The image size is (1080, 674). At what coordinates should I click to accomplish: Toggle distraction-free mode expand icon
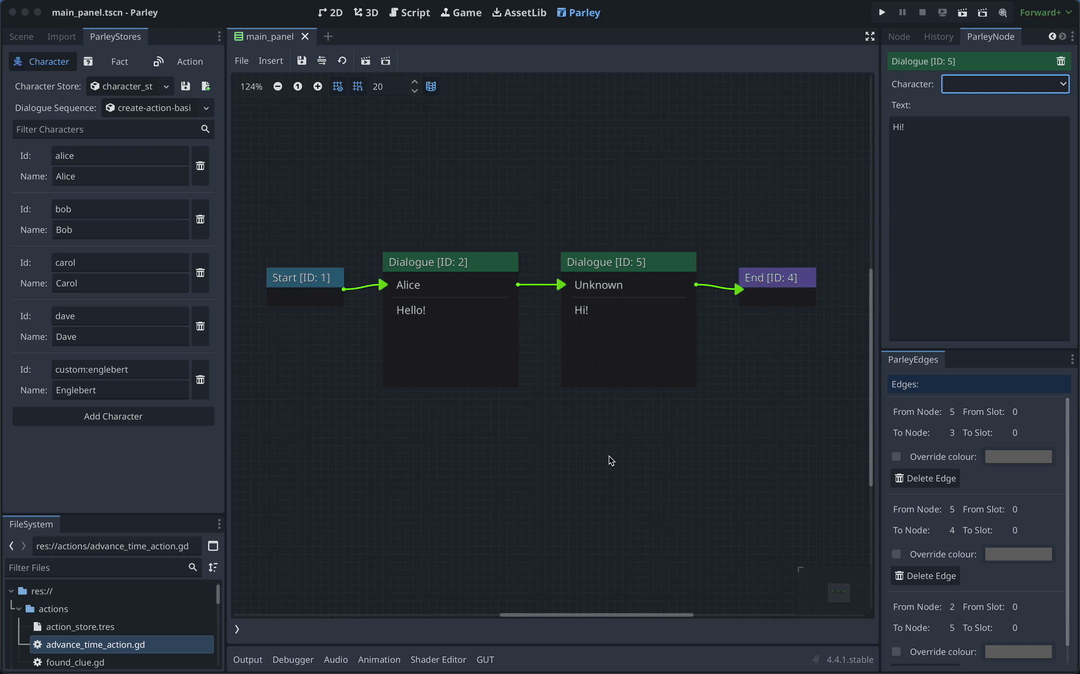point(869,37)
